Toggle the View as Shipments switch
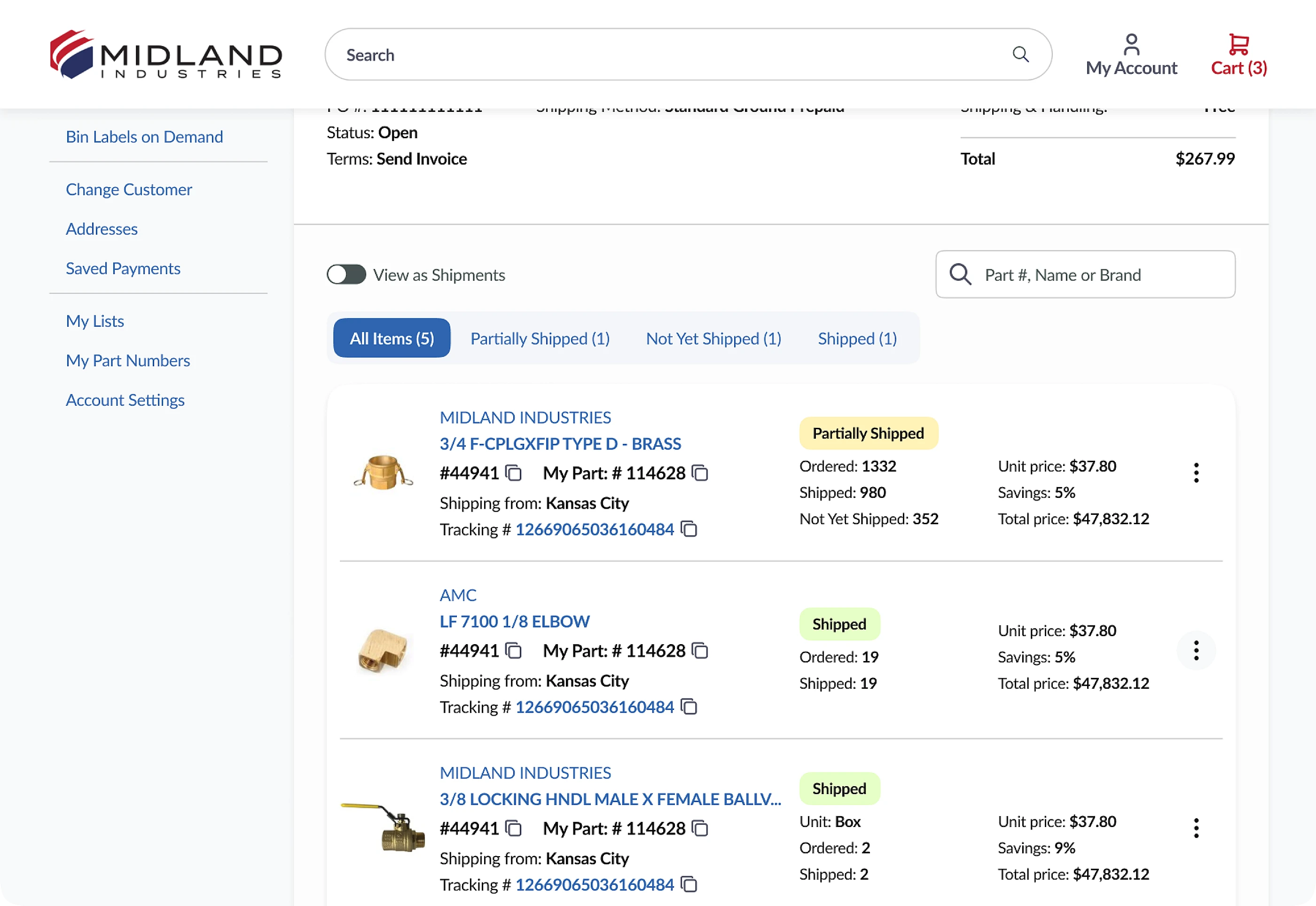Screen dimensions: 1316x906 (x=346, y=275)
